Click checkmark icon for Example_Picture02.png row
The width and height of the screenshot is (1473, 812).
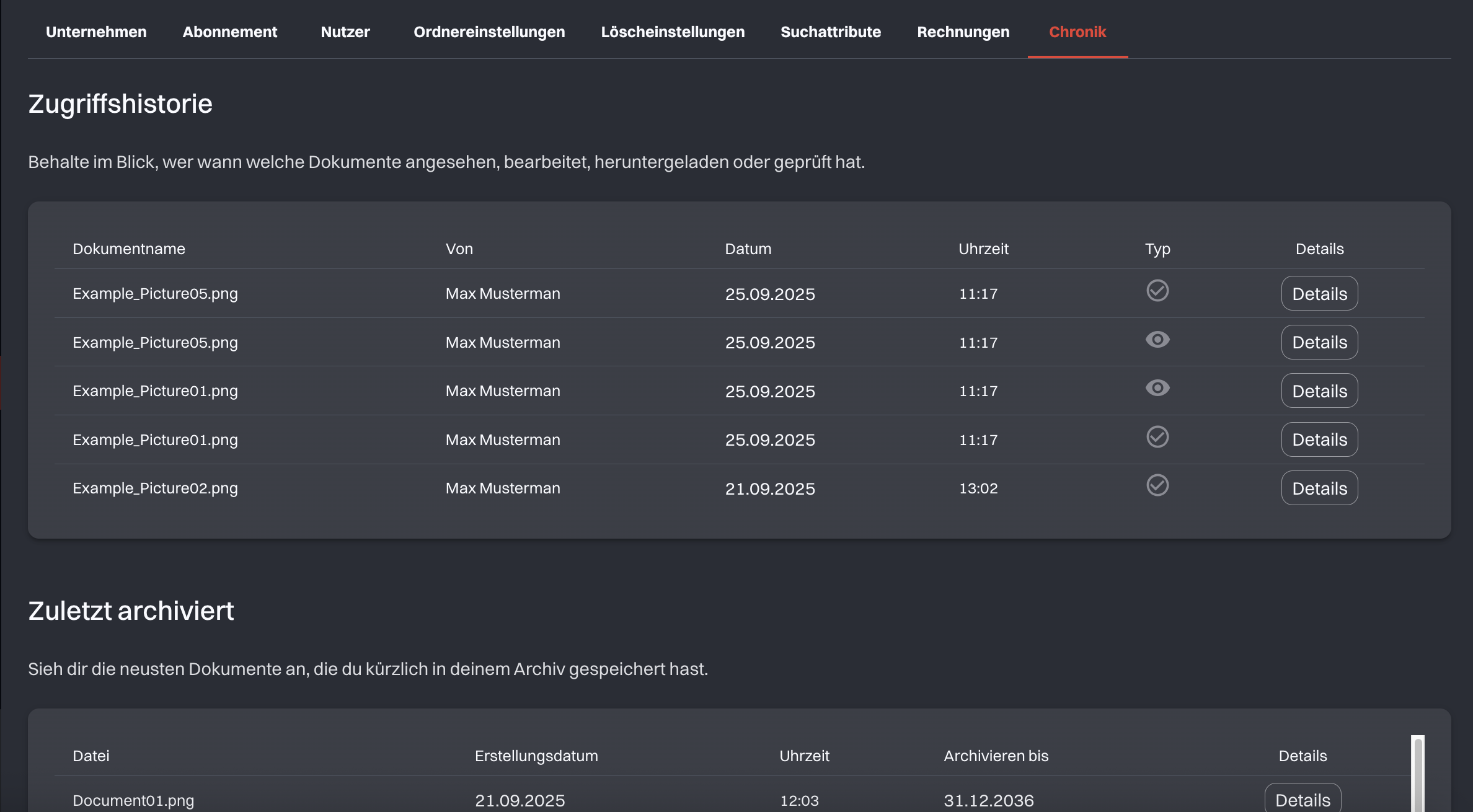point(1157,485)
